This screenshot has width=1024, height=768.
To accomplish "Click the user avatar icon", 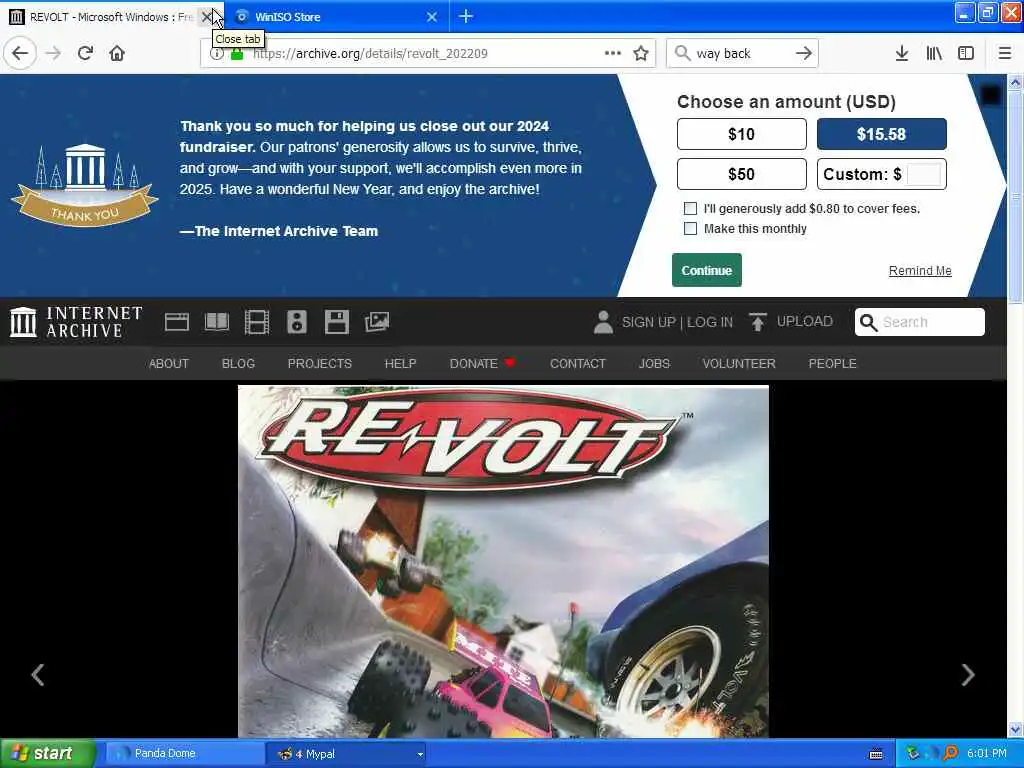I will 603,322.
